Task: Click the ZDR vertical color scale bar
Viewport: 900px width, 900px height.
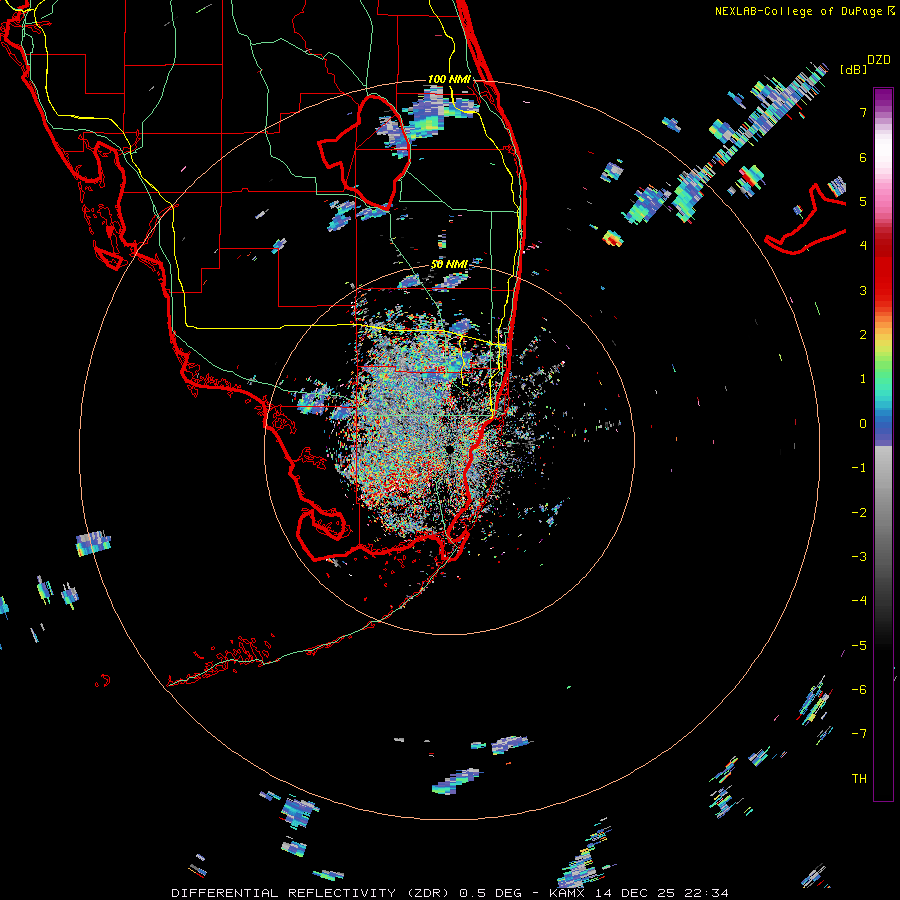Action: click(x=883, y=444)
